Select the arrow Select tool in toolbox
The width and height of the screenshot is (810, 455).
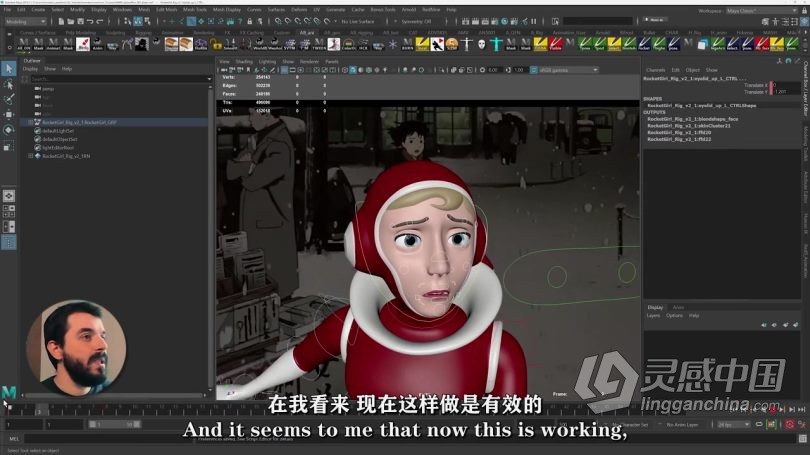coord(9,68)
